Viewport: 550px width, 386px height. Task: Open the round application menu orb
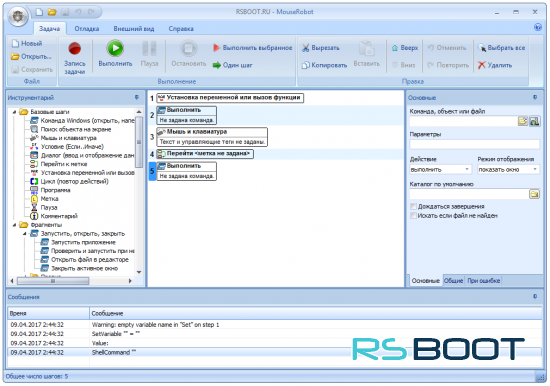click(x=18, y=16)
